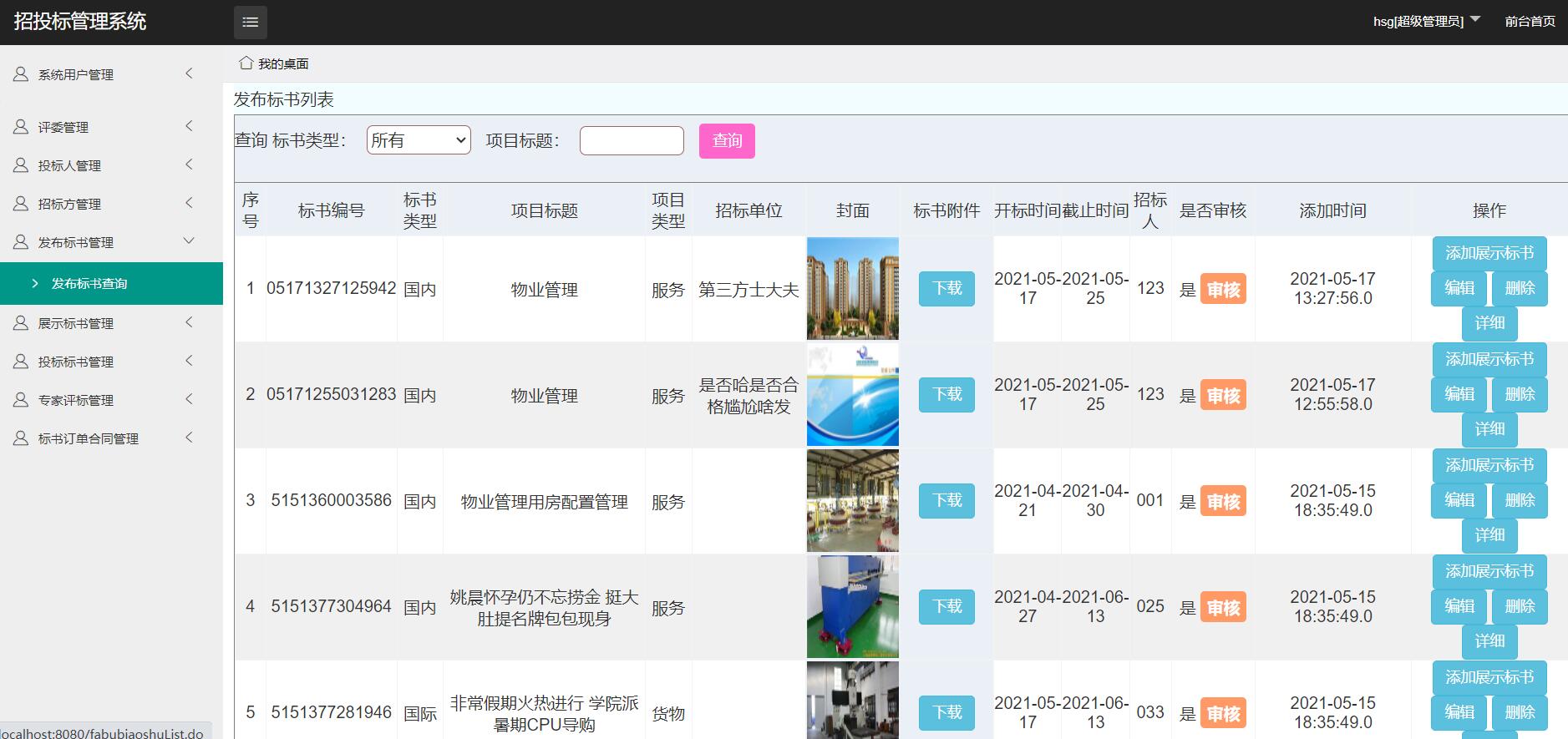Click the home icon beside 我的桌面
The width and height of the screenshot is (1568, 739).
pyautogui.click(x=246, y=63)
